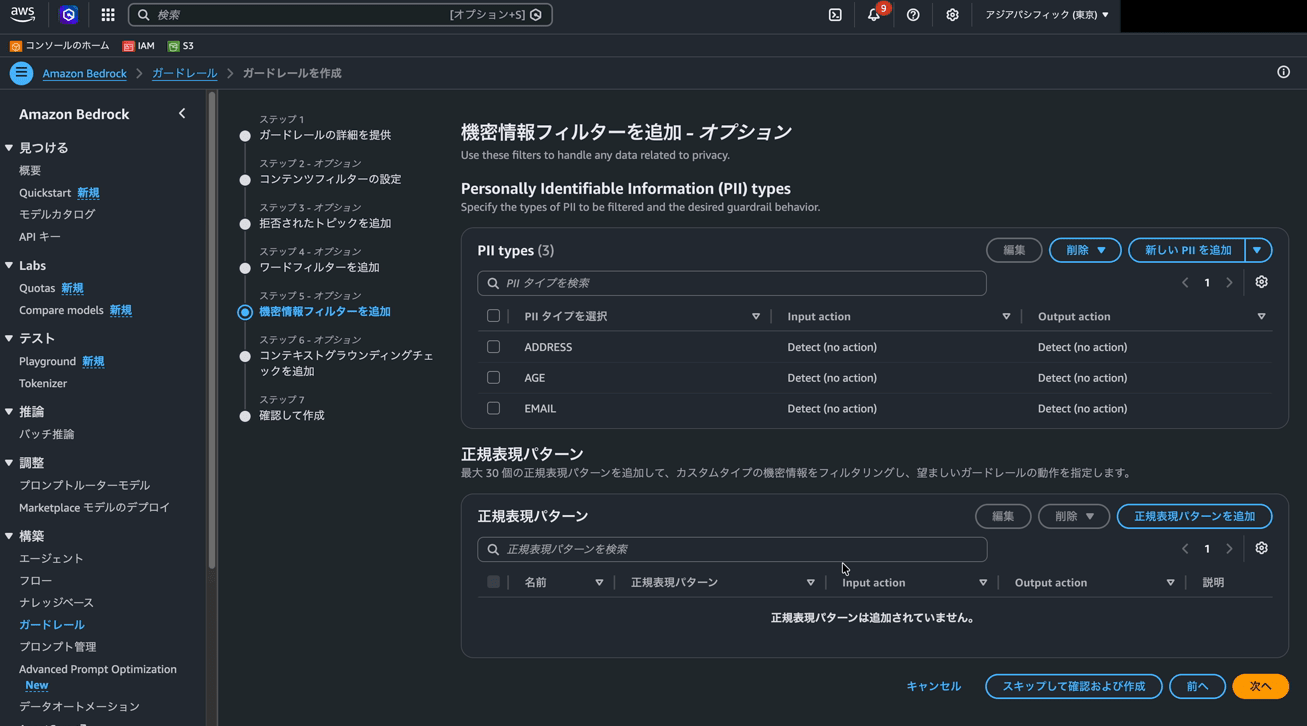Click the IAM bookmark
Image resolution: width=1307 pixels, height=726 pixels.
click(138, 46)
